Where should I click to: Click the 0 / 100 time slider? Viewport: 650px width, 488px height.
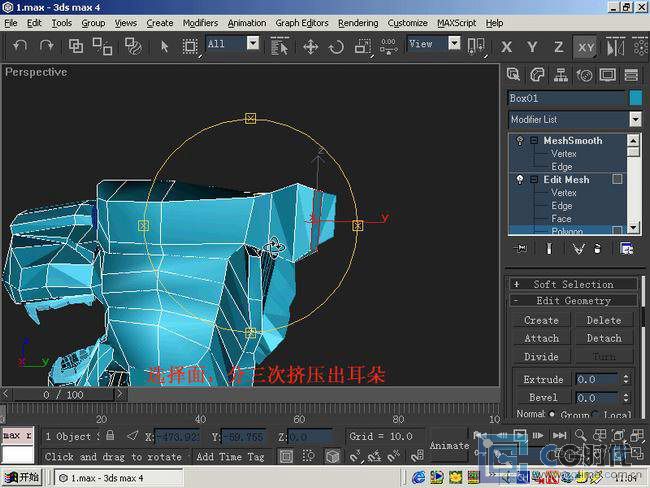pyautogui.click(x=63, y=394)
